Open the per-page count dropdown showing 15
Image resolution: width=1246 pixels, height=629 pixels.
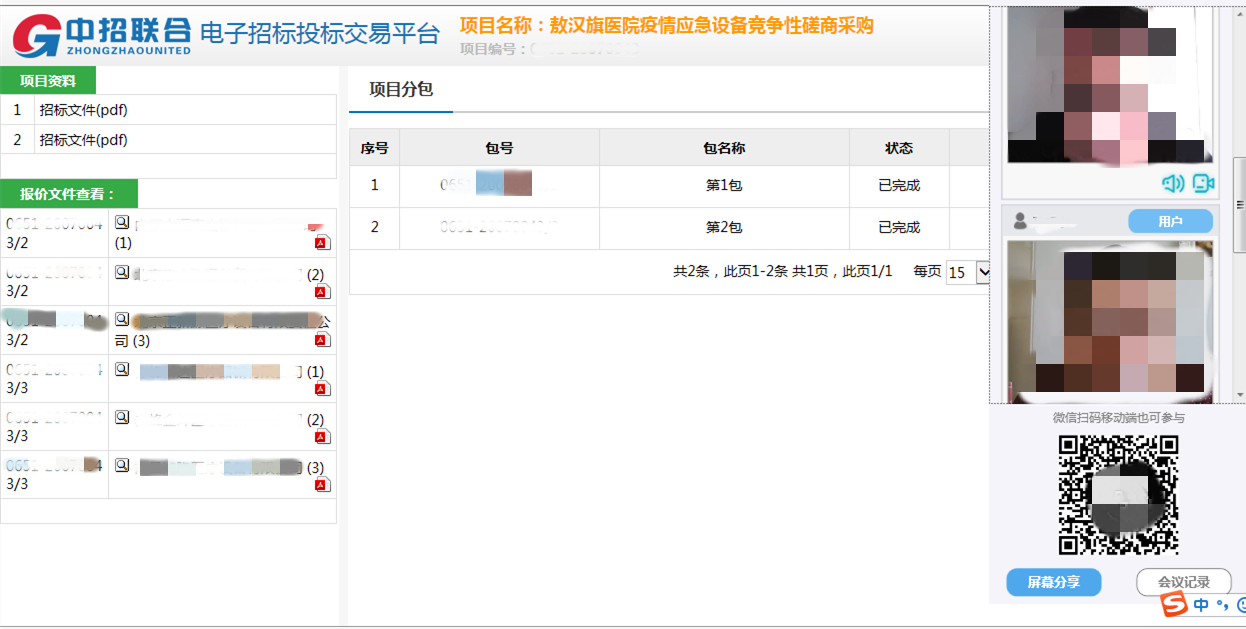(x=960, y=272)
